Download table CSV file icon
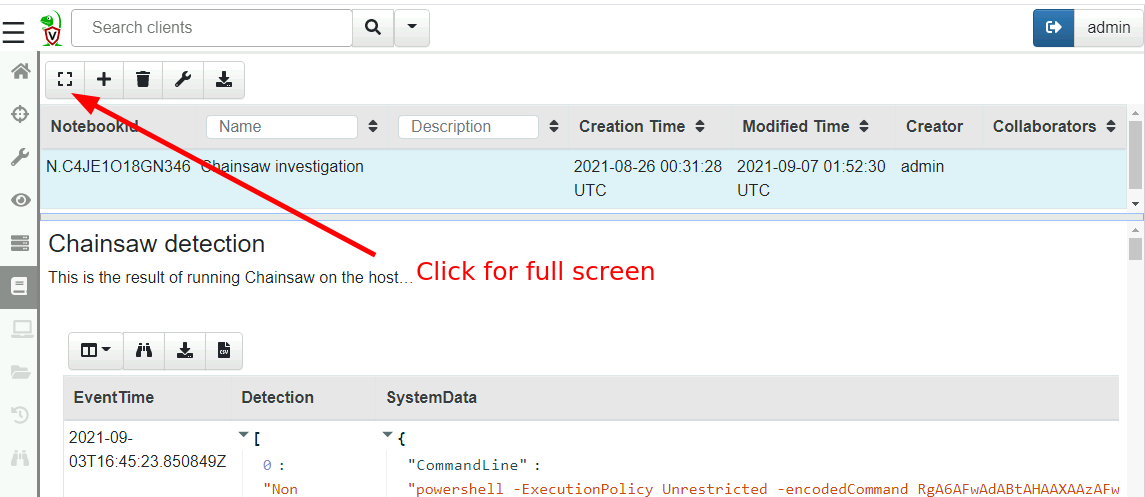The width and height of the screenshot is (1145, 497). 224,351
